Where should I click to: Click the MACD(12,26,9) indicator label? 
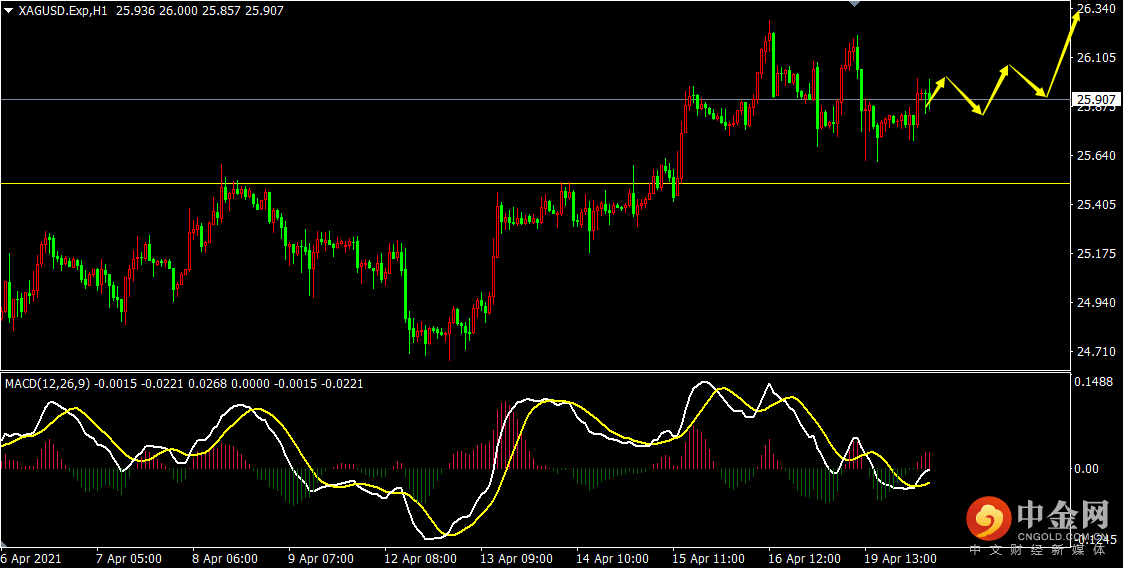click(47, 384)
